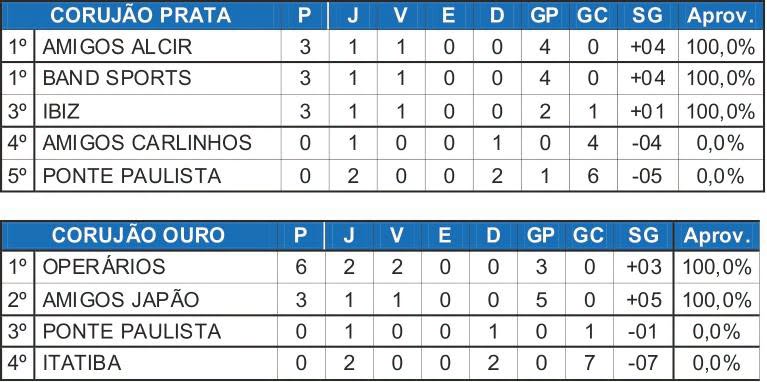Click the CORUJÃO OURO table header

[138, 236]
